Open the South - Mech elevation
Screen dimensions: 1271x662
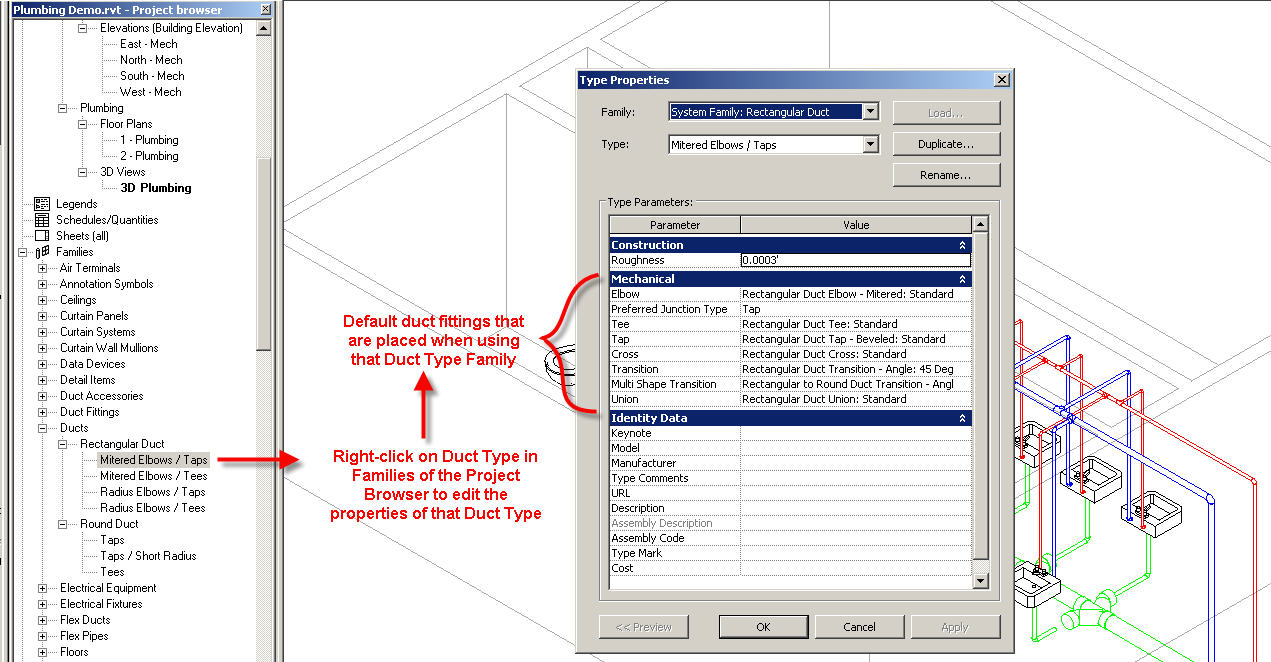tap(152, 76)
